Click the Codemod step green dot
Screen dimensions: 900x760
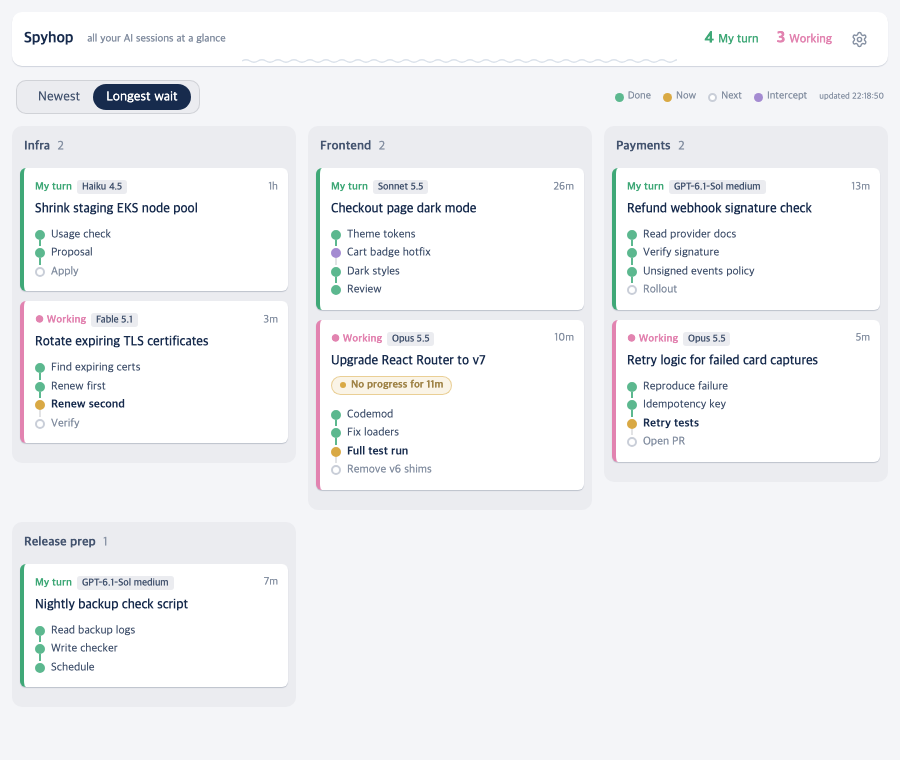(x=336, y=414)
